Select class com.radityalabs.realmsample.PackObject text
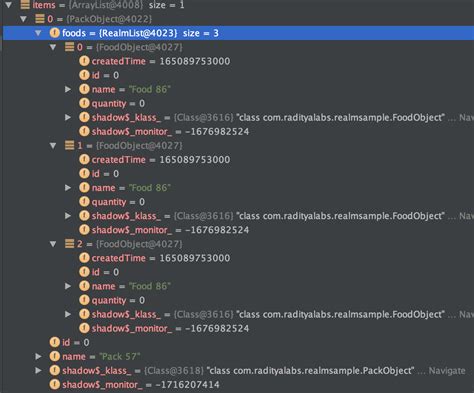Screen dimensions: 474x393 (310, 371)
